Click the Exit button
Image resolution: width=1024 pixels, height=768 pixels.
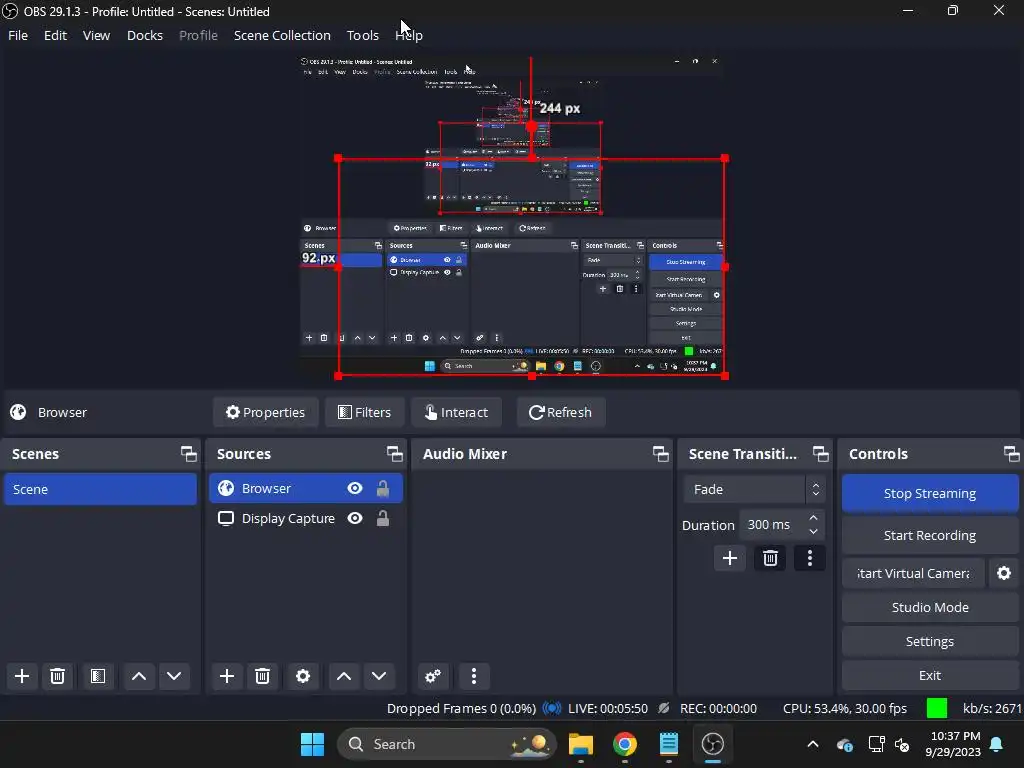[x=930, y=675]
